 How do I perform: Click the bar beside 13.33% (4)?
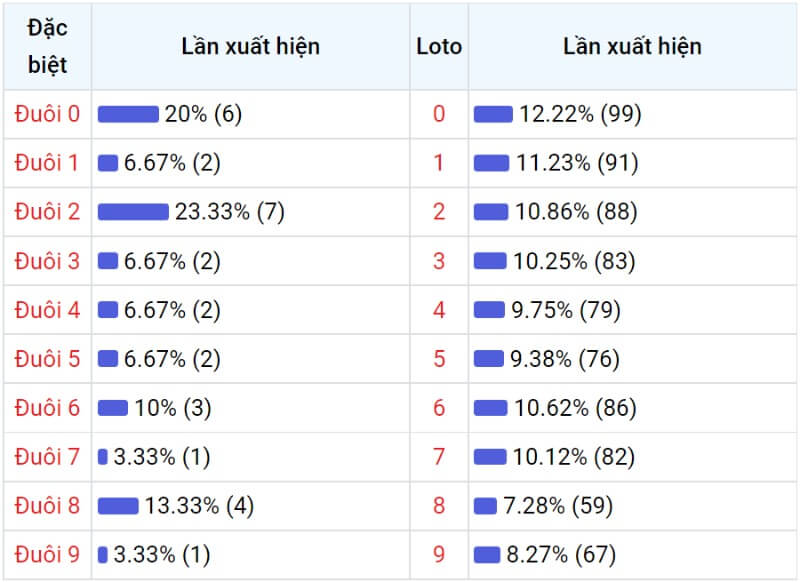point(118,505)
